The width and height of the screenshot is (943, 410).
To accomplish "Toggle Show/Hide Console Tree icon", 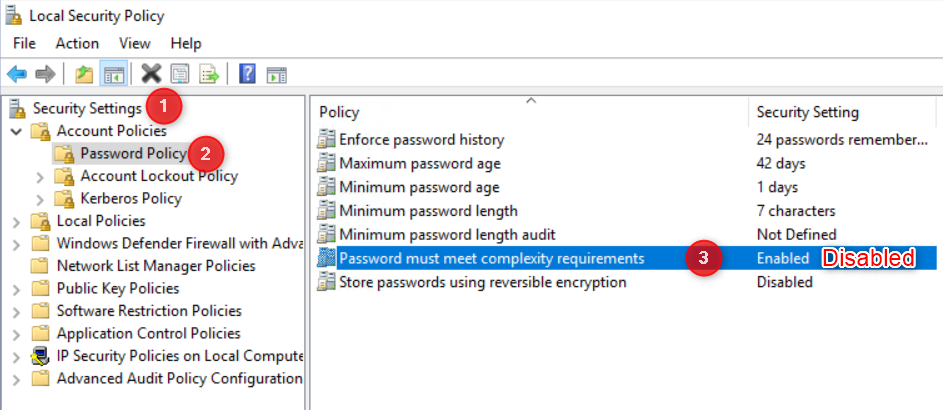I will click(x=114, y=74).
